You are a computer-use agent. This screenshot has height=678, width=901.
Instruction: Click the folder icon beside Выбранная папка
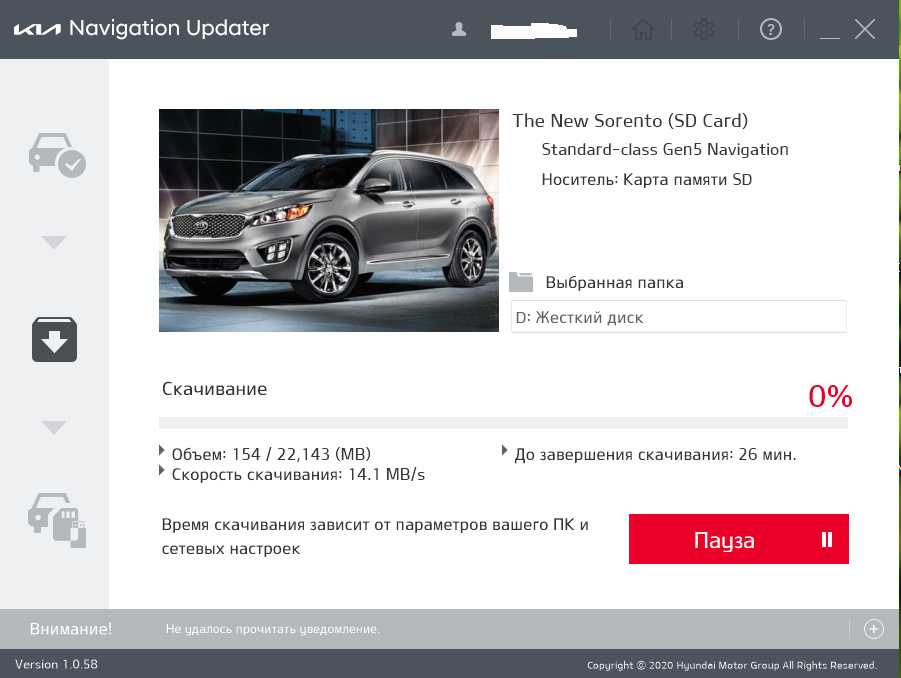click(521, 282)
